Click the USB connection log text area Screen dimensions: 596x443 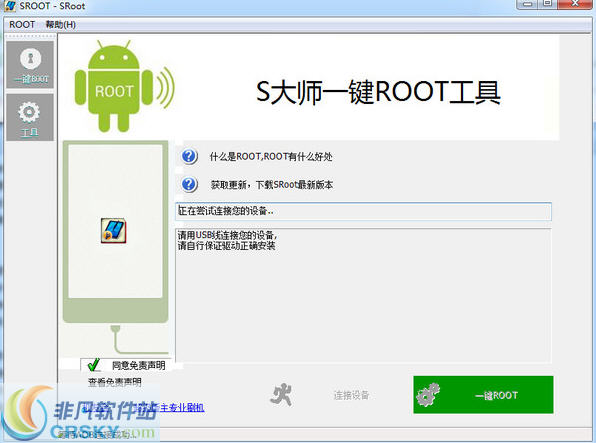(x=363, y=295)
